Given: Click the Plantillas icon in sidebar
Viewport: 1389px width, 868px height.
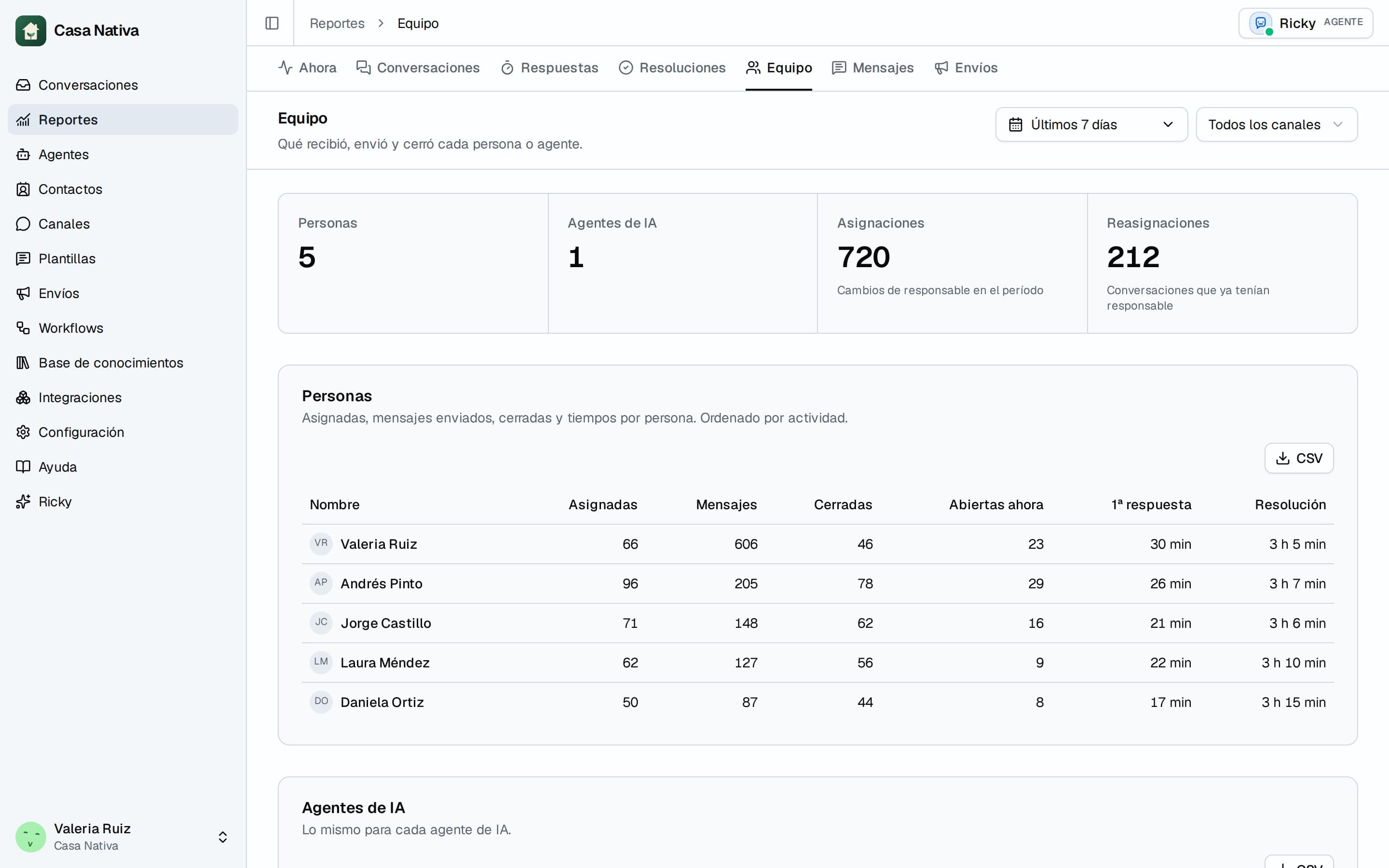Looking at the screenshot, I should click(23, 259).
